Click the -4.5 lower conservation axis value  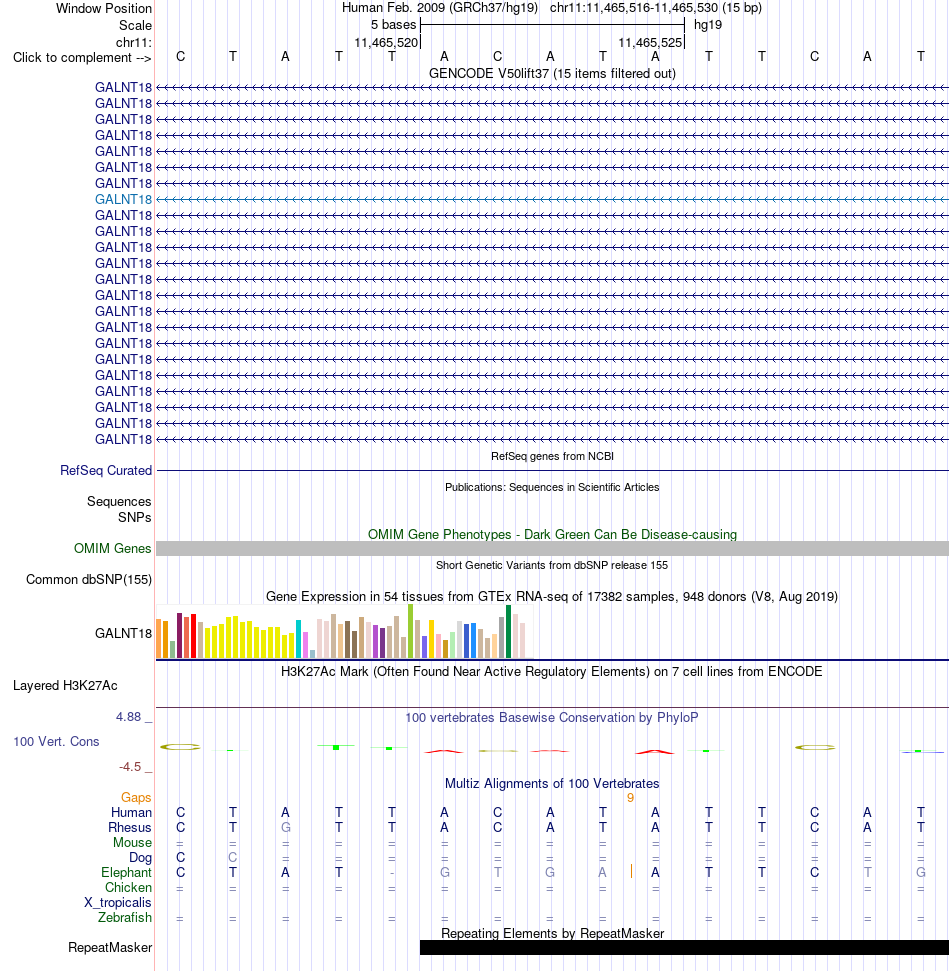tap(130, 767)
